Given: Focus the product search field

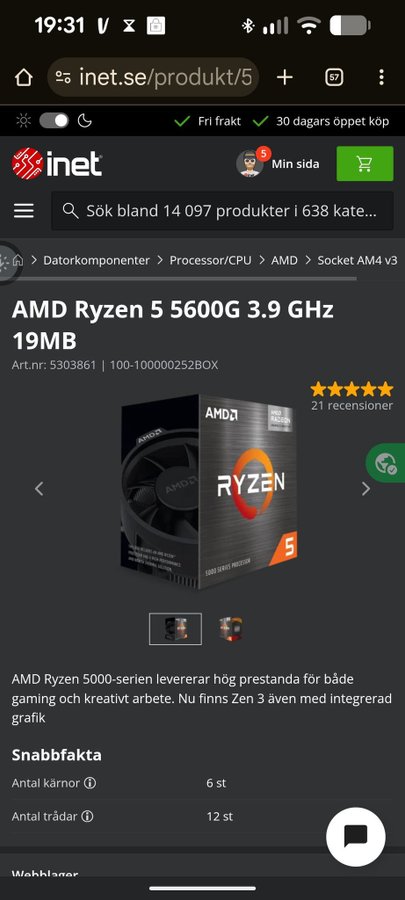Looking at the screenshot, I should coord(223,211).
